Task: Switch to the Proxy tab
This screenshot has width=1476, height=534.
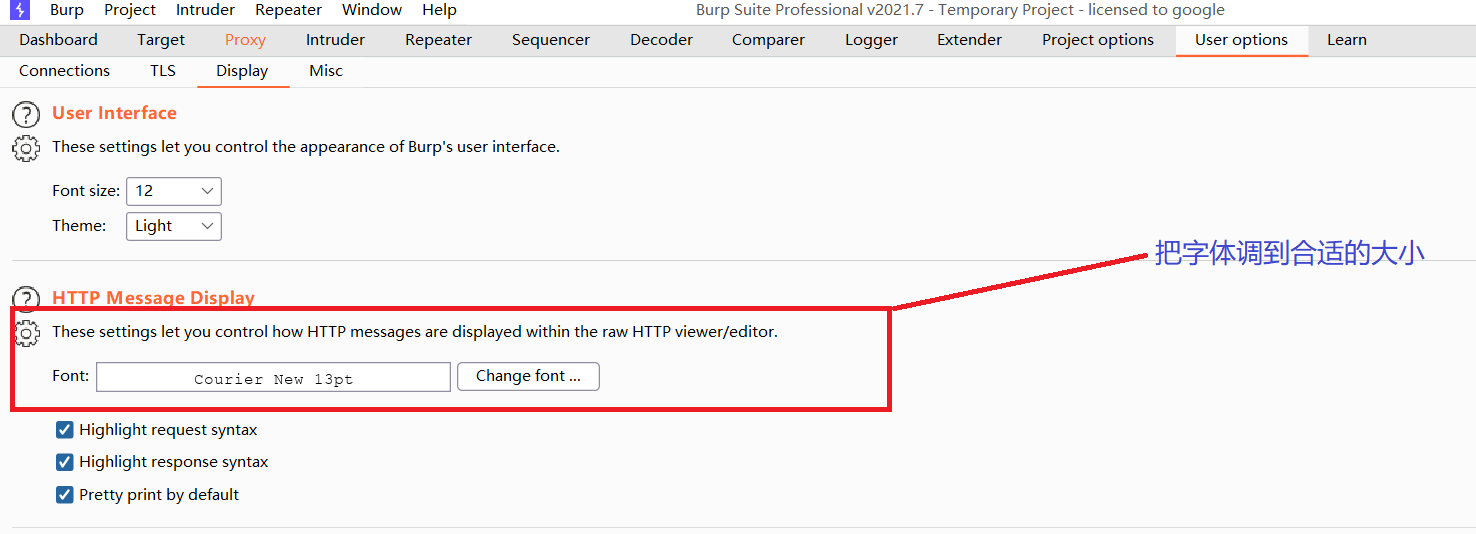Action: 245,40
